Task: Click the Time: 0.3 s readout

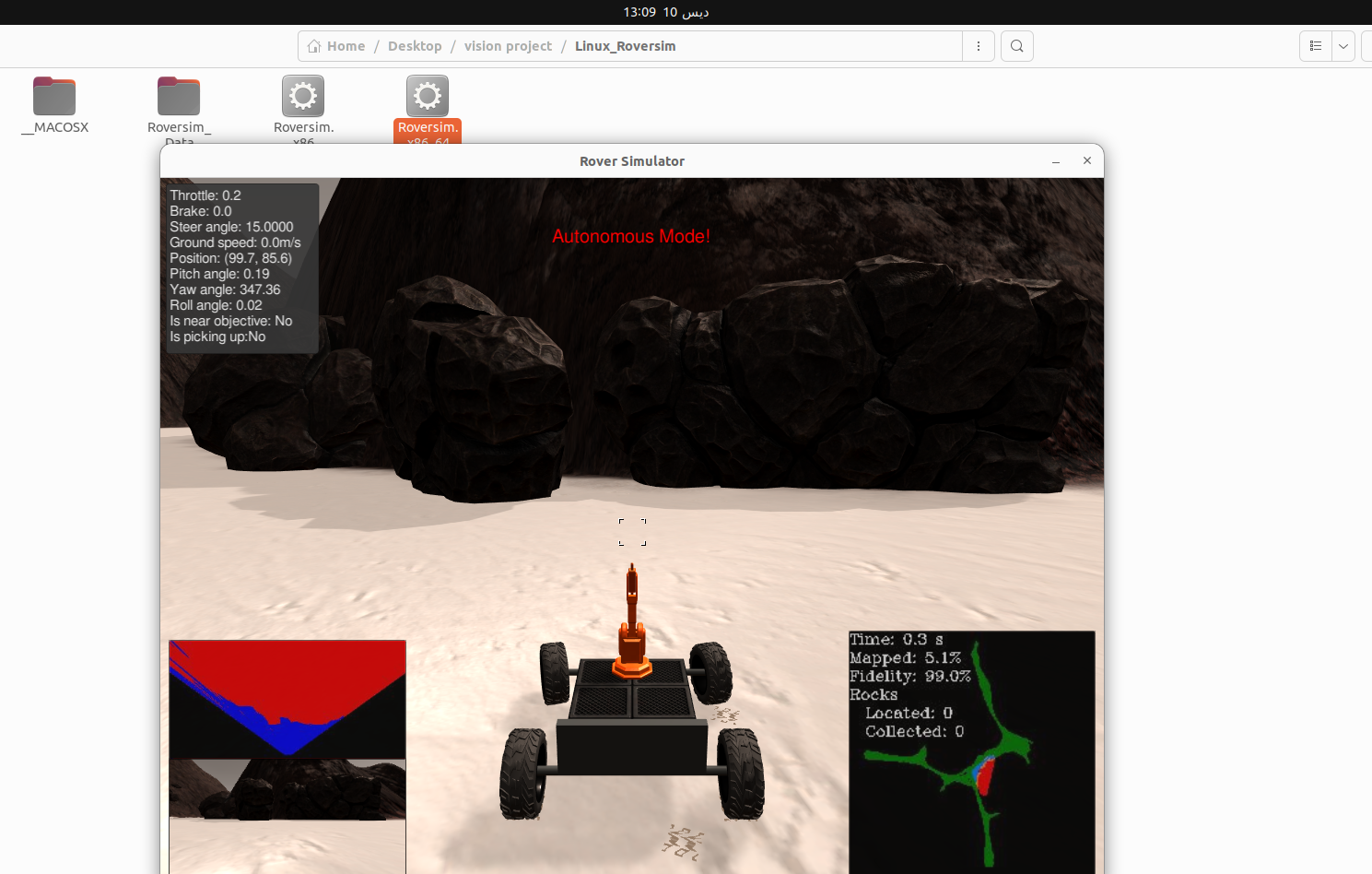Action: [896, 639]
